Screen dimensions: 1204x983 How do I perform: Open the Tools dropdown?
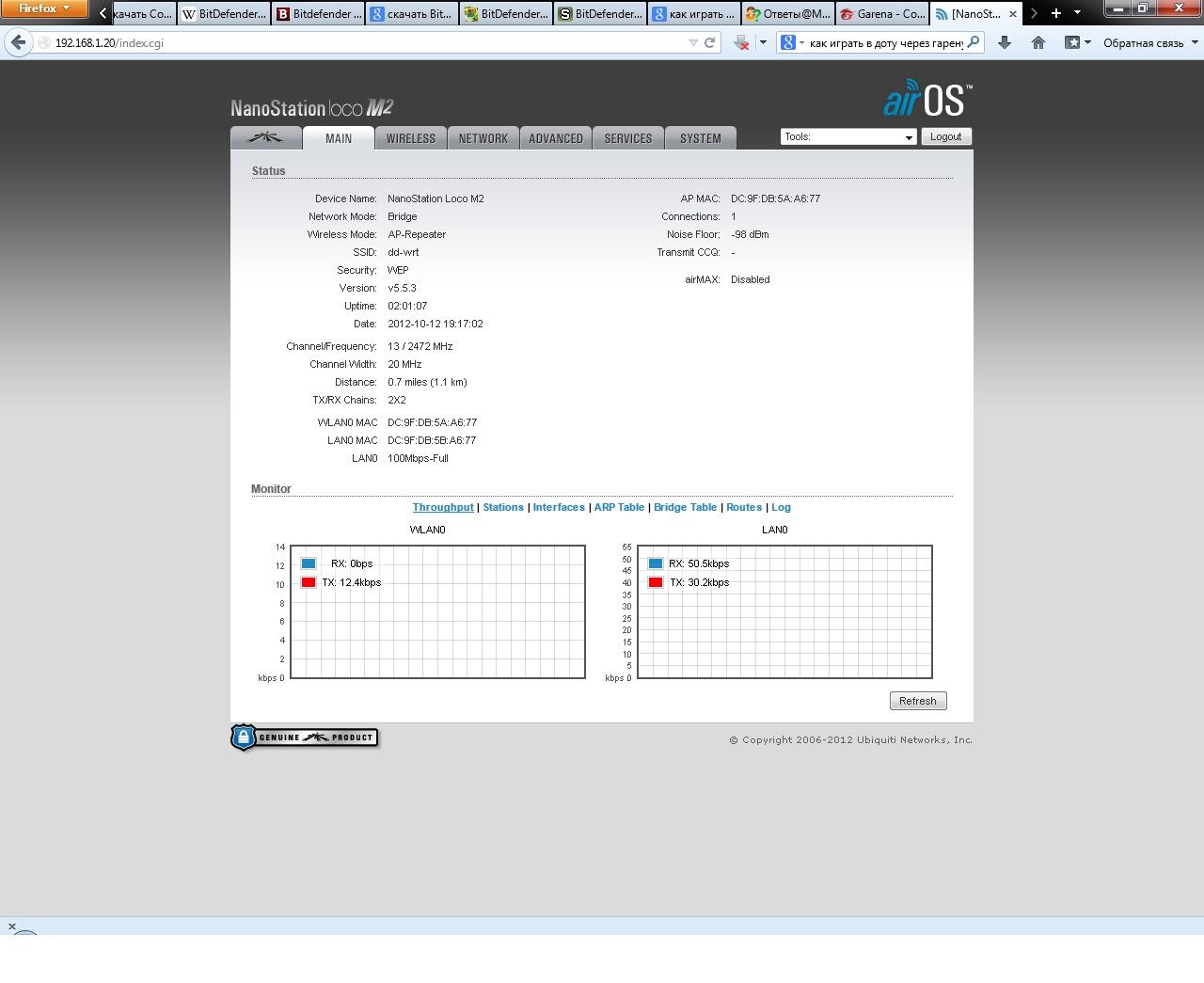[848, 136]
